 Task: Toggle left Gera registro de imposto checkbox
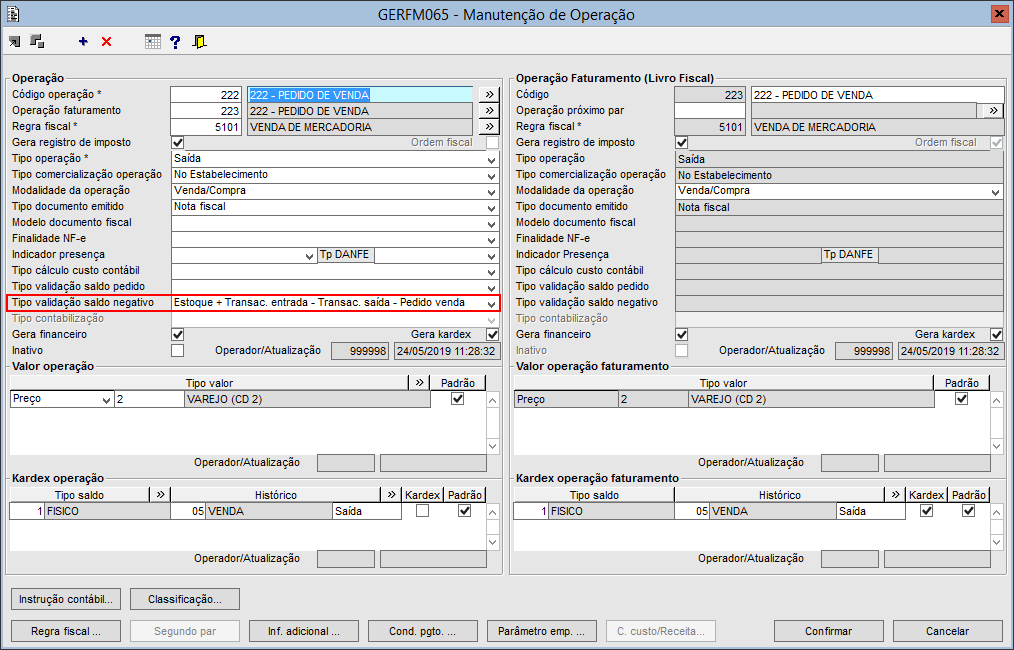click(x=178, y=142)
